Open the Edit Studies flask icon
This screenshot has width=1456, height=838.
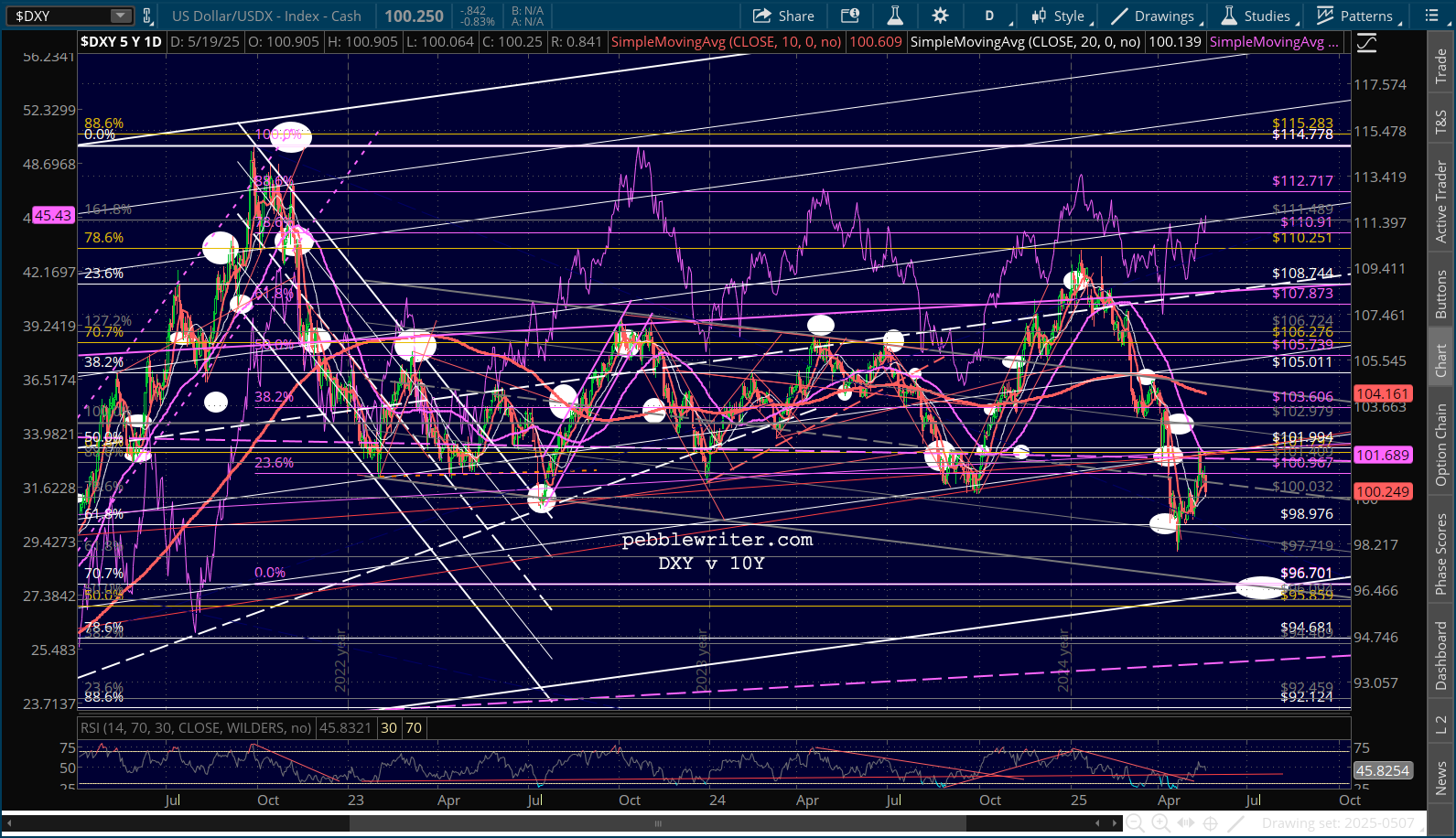coord(895,16)
